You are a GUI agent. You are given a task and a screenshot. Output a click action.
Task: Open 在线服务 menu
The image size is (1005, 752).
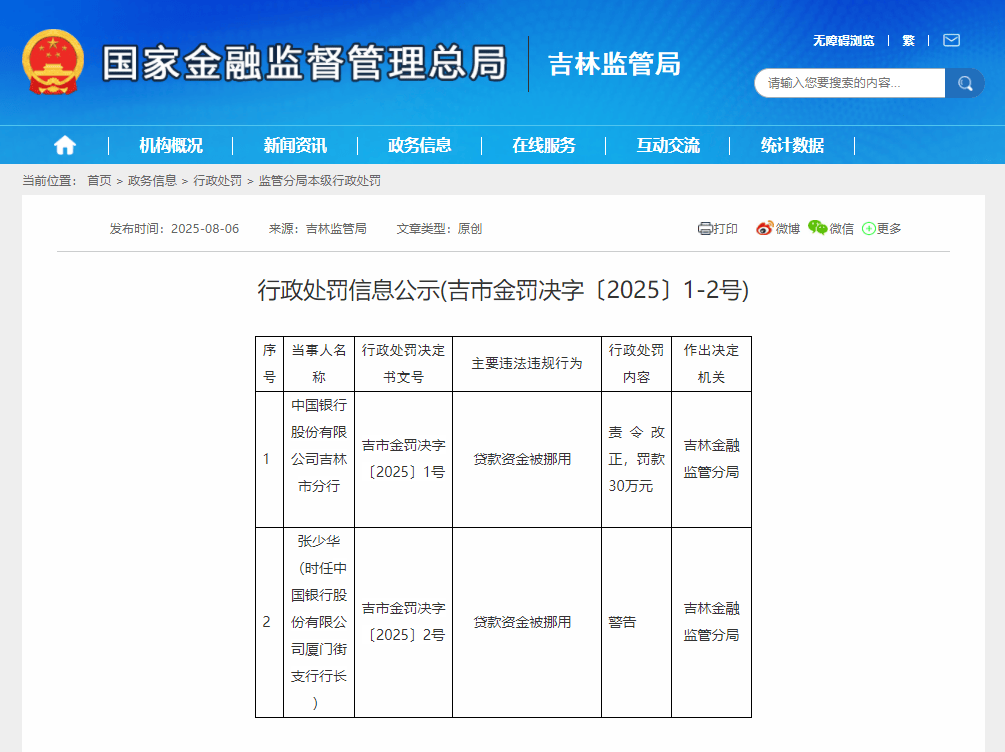pos(544,146)
